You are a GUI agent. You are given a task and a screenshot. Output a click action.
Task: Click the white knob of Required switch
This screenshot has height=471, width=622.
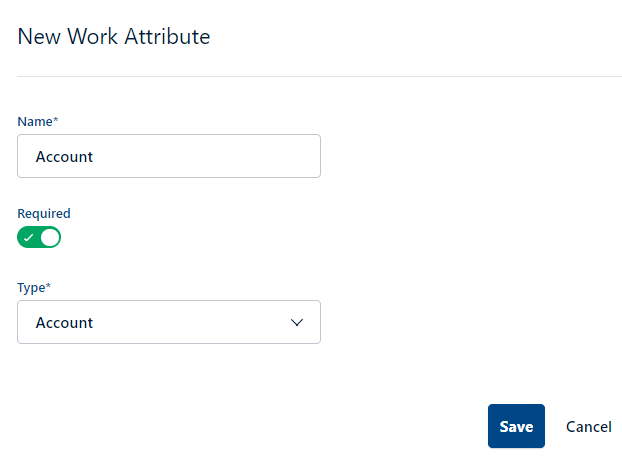click(x=50, y=237)
